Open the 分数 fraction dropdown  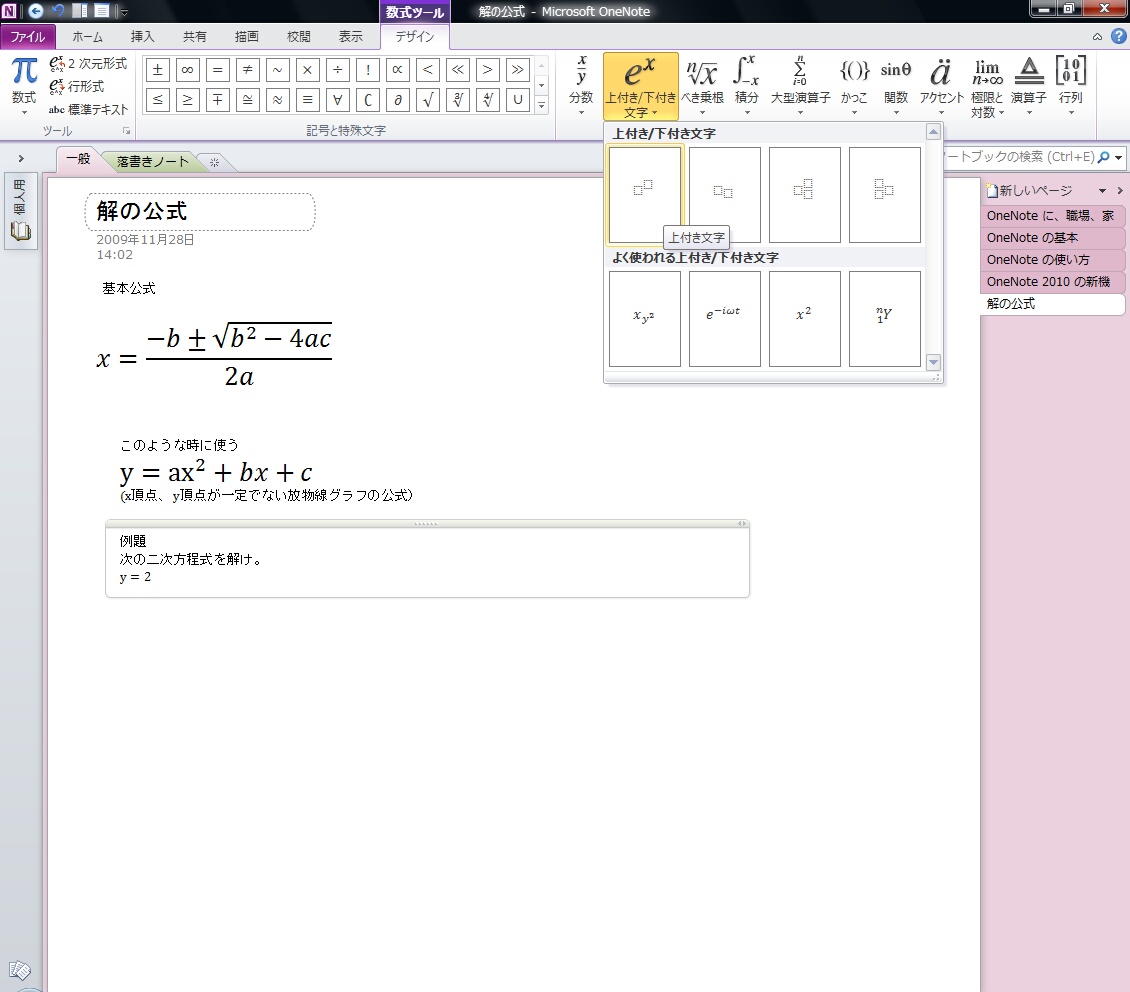[581, 85]
